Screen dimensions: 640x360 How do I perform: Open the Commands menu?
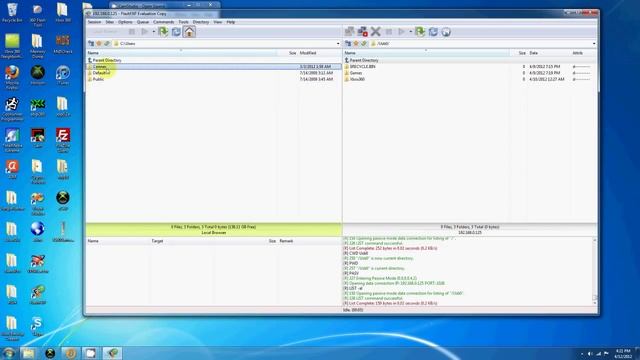coord(164,22)
